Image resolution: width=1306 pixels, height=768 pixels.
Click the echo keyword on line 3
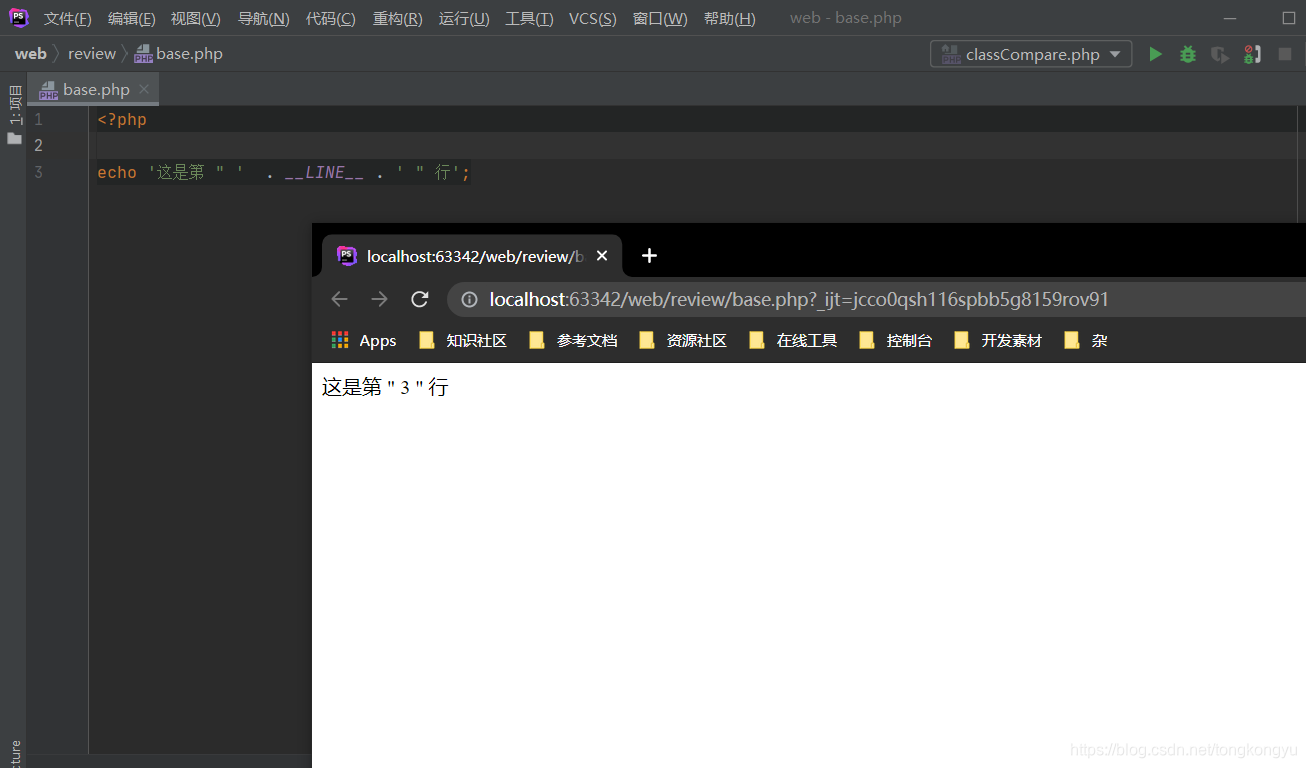coord(117,173)
